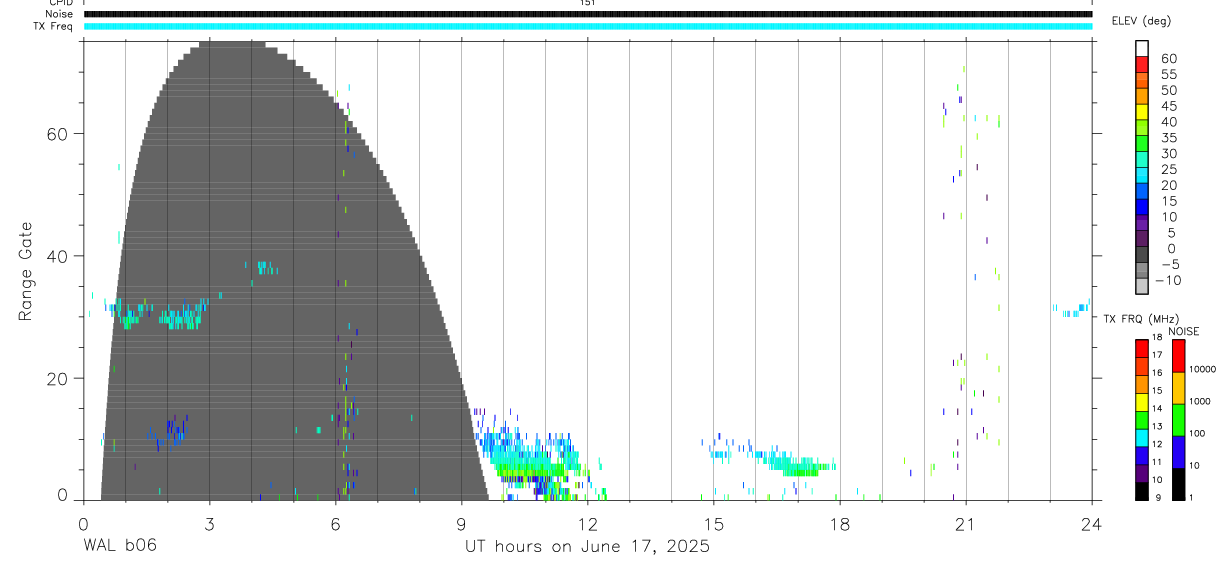Click the cyan 12–13 MHz TX FRQ color segment
The height and width of the screenshot is (567, 1228).
[1142, 436]
